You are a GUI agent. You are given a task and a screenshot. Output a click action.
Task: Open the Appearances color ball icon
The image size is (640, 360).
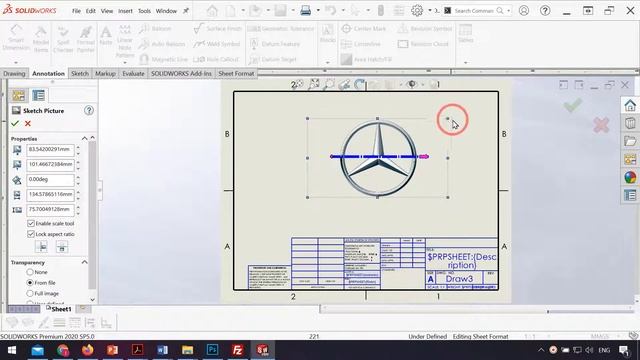click(x=630, y=177)
